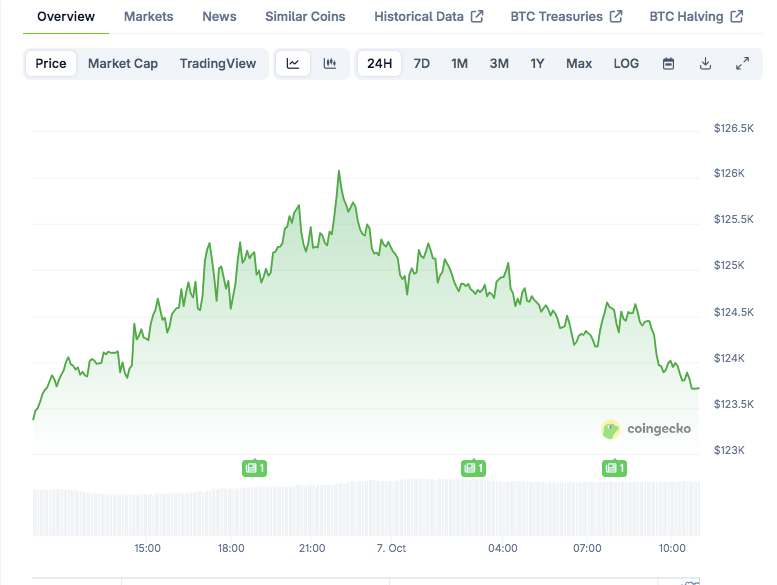Open the news marker near 04:00
The height and width of the screenshot is (585, 777).
point(473,467)
